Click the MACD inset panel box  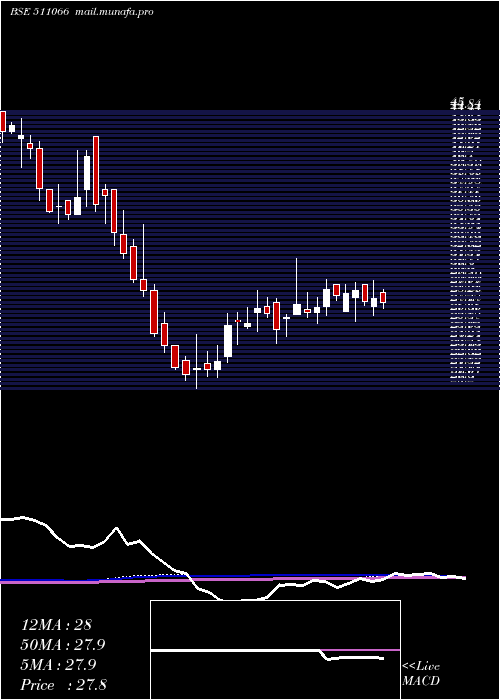point(275,650)
